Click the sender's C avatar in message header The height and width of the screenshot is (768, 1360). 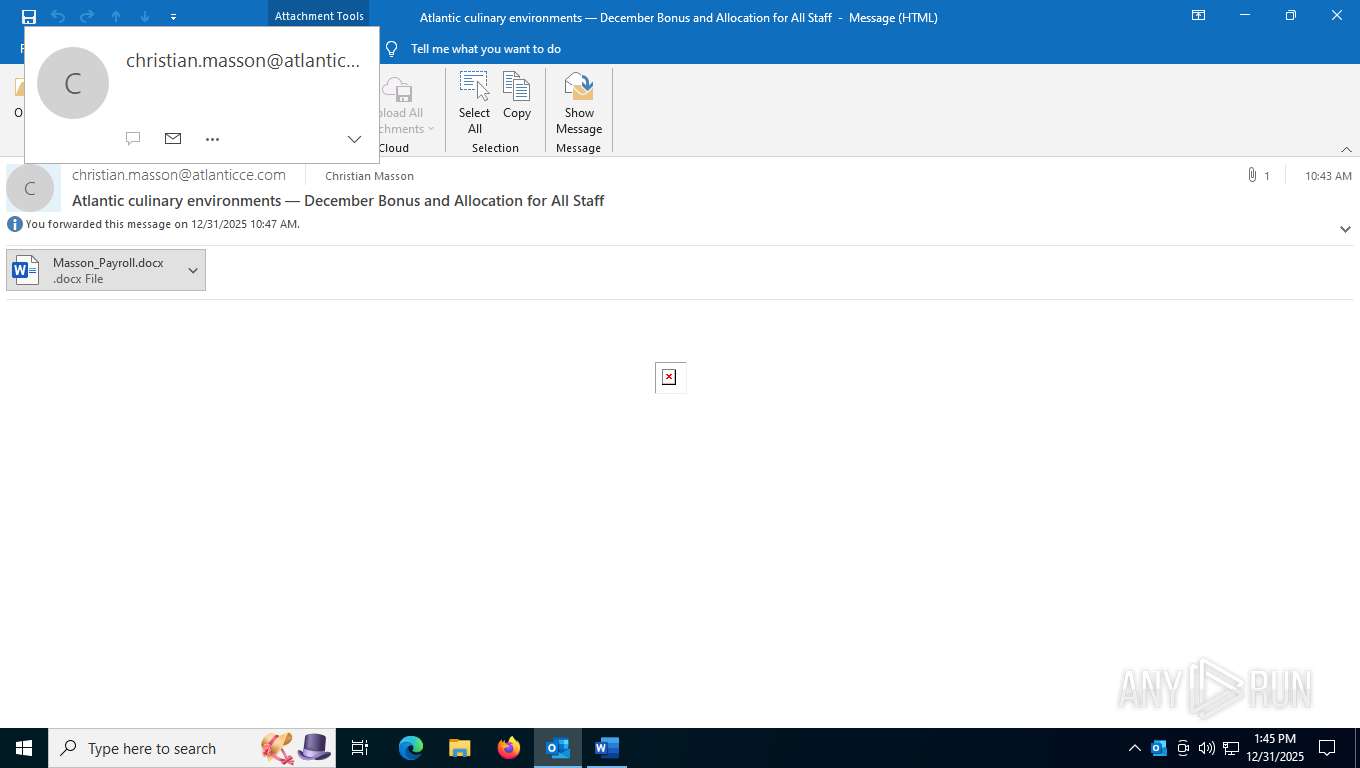pos(30,188)
